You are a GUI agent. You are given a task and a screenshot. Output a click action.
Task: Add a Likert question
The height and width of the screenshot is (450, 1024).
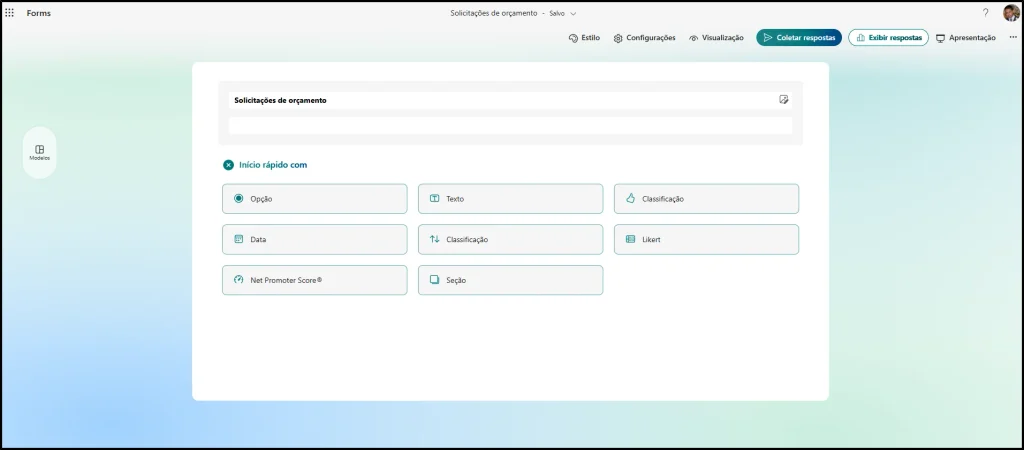tap(706, 240)
